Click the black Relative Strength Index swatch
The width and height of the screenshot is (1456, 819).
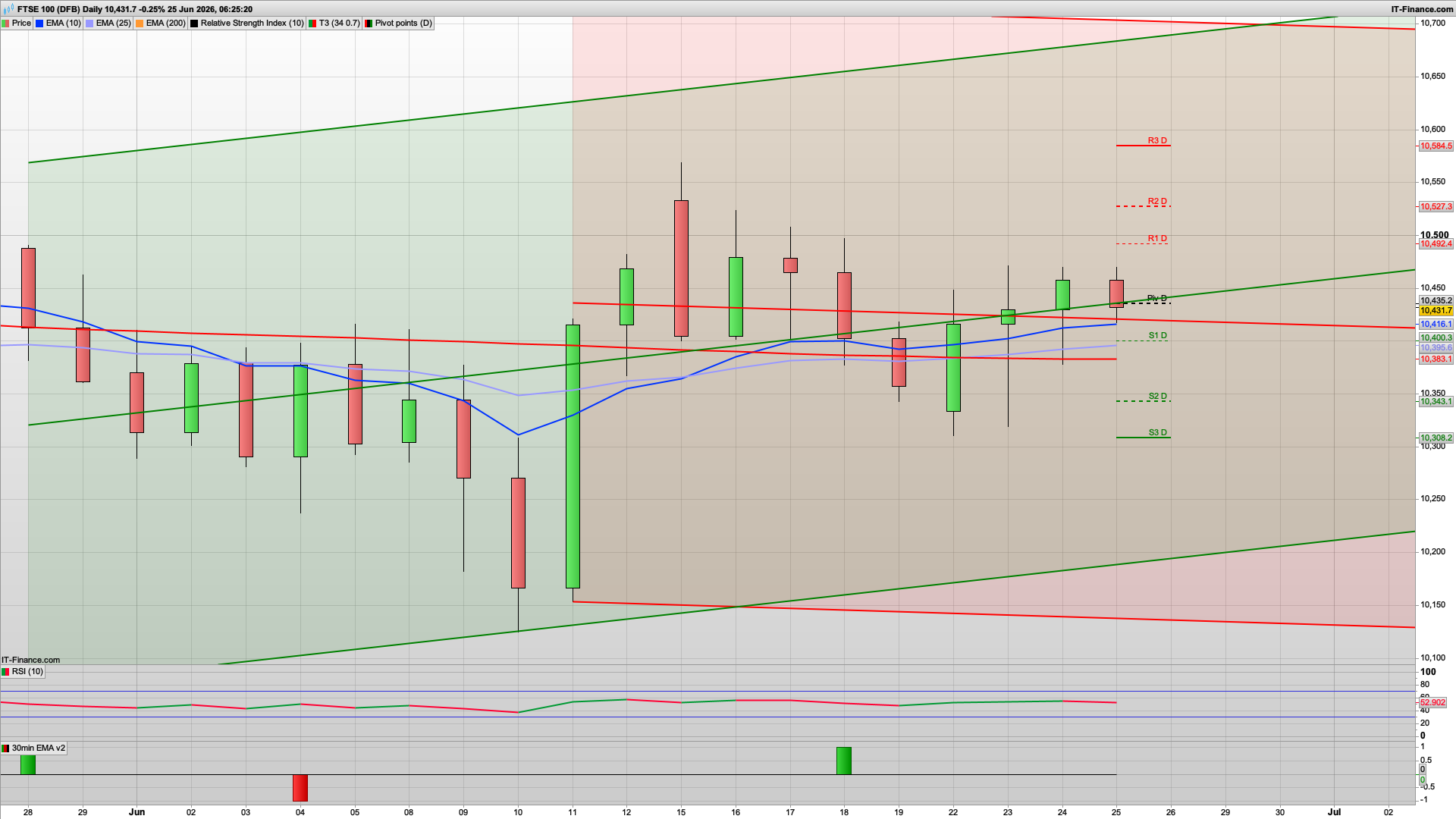pos(194,24)
